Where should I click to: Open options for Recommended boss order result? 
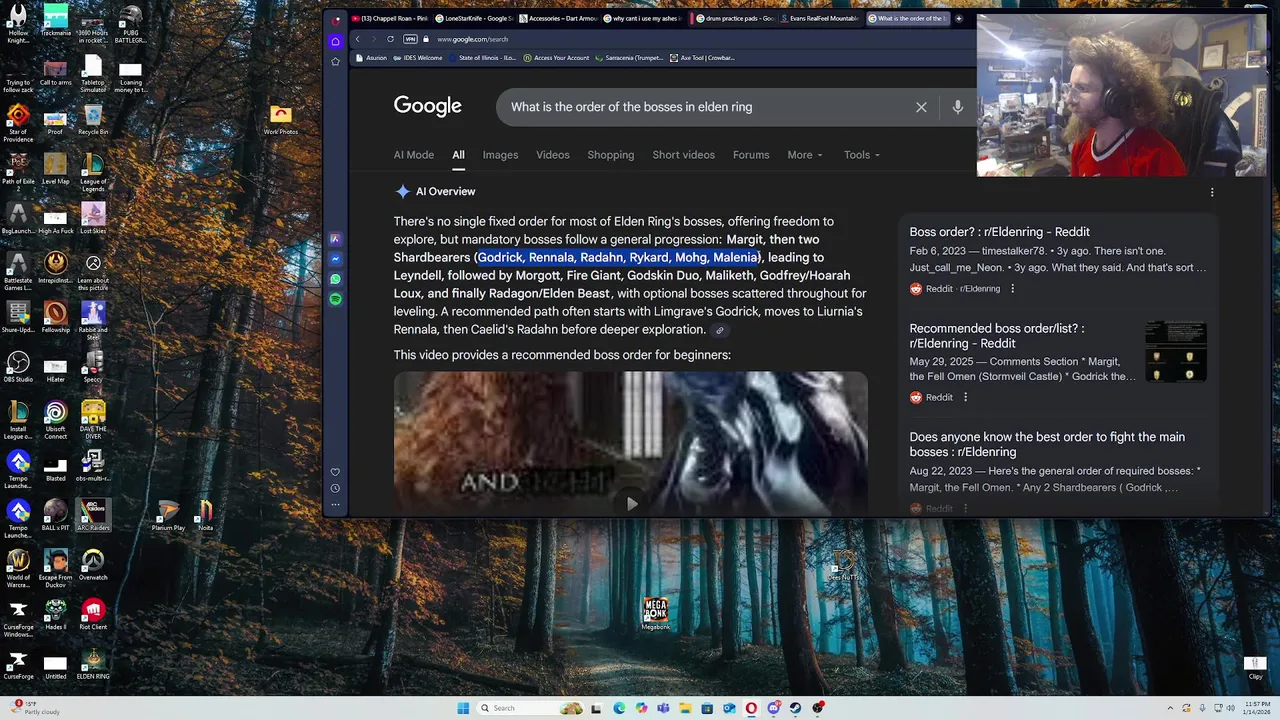click(965, 397)
